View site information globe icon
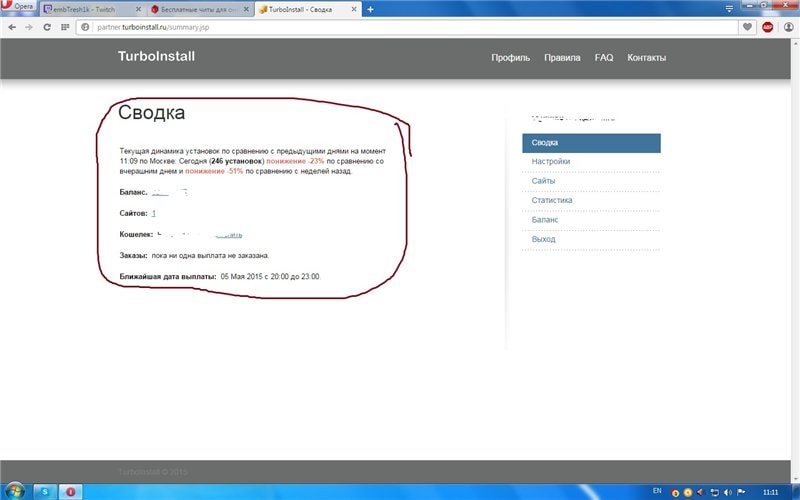 click(85, 27)
